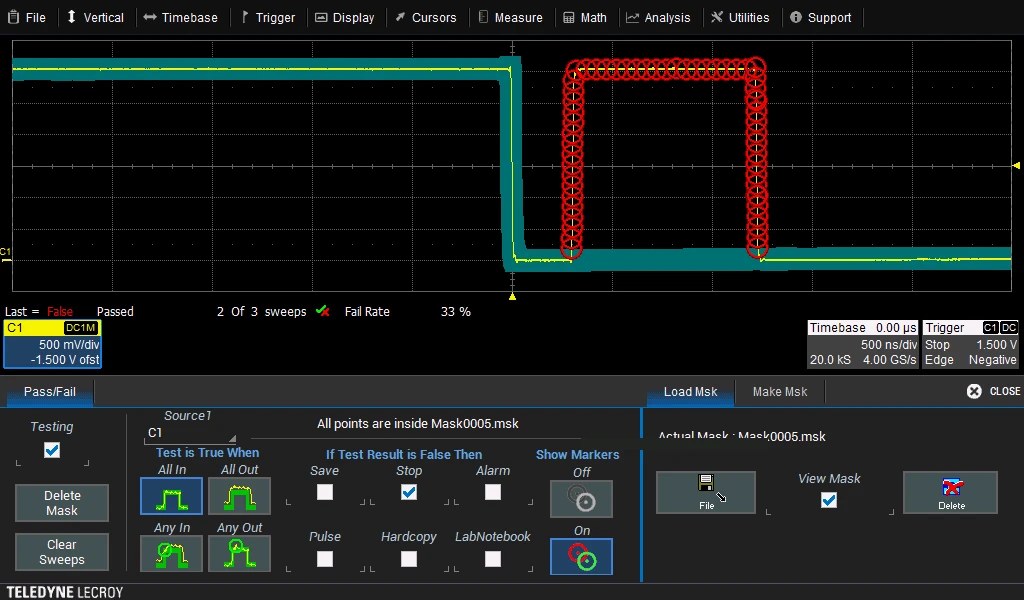Toggle the View Mask checkbox

(829, 500)
